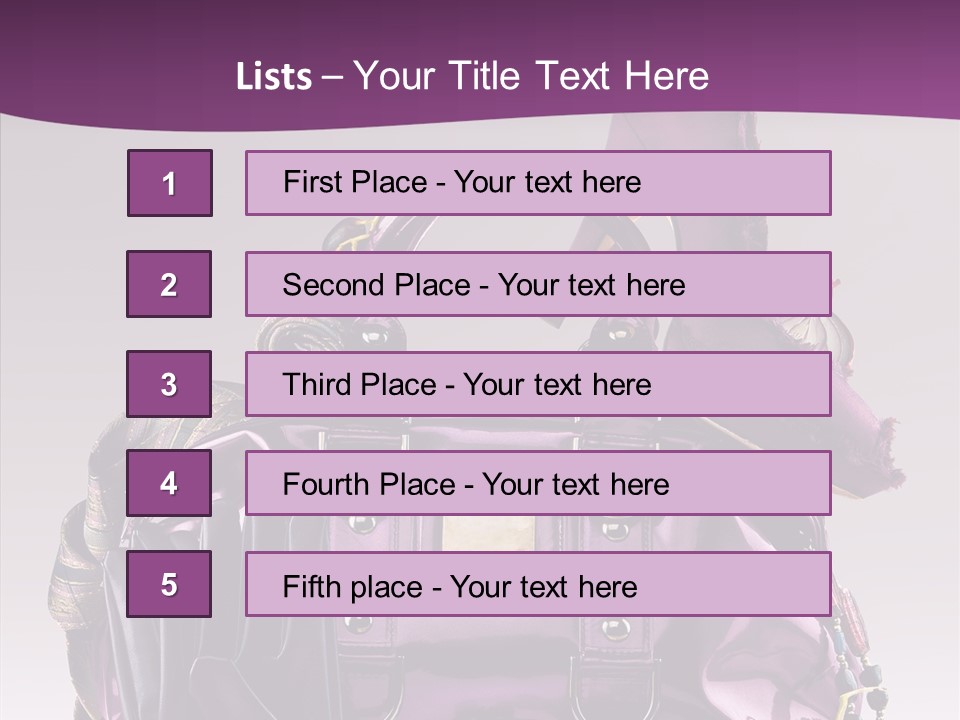Click the number 3 purple box
960x720 pixels.
click(169, 384)
